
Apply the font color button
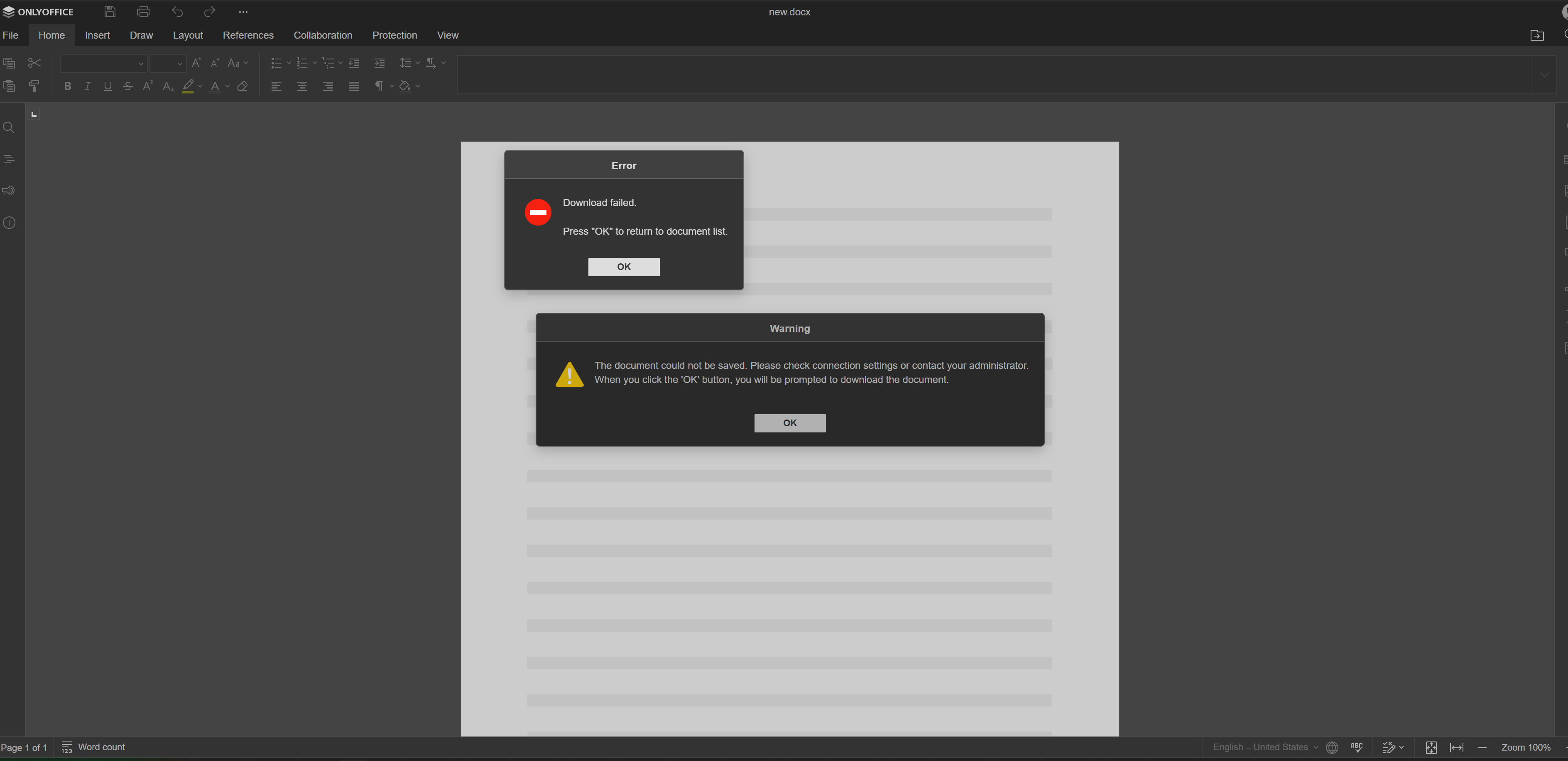(215, 86)
